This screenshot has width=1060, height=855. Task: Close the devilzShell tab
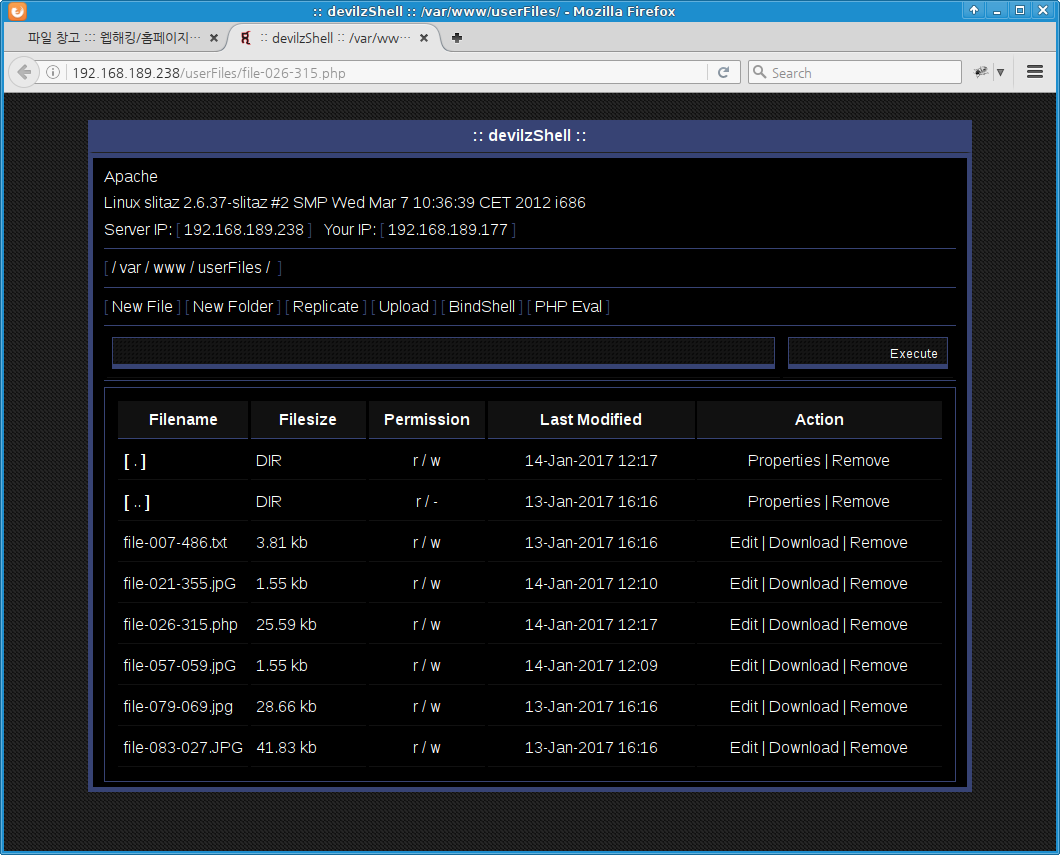coord(424,38)
